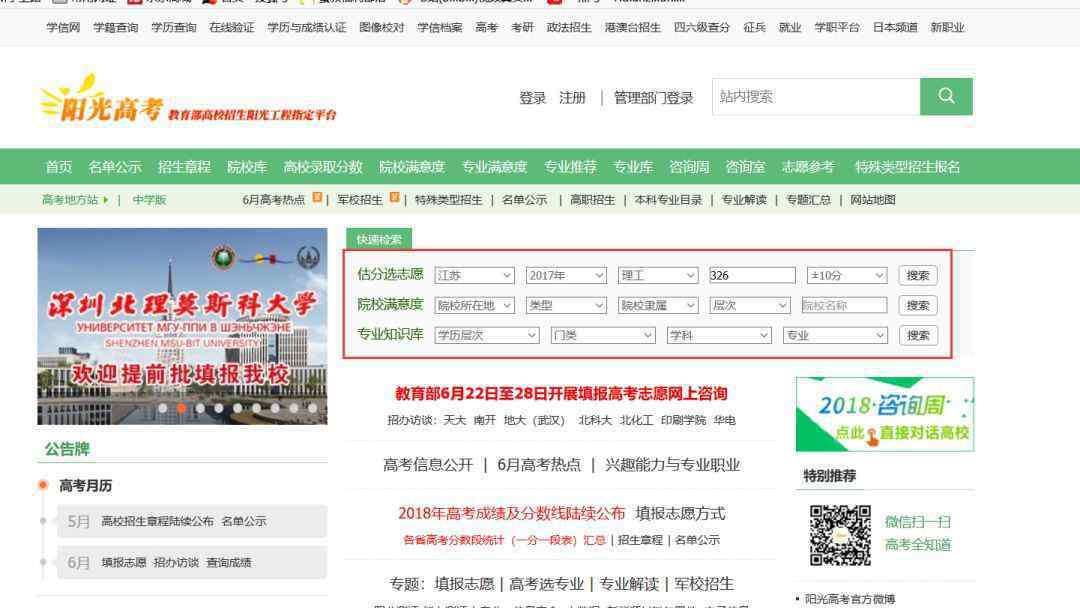Expand the 类型 dropdown
The height and width of the screenshot is (608, 1080).
[x=566, y=305]
